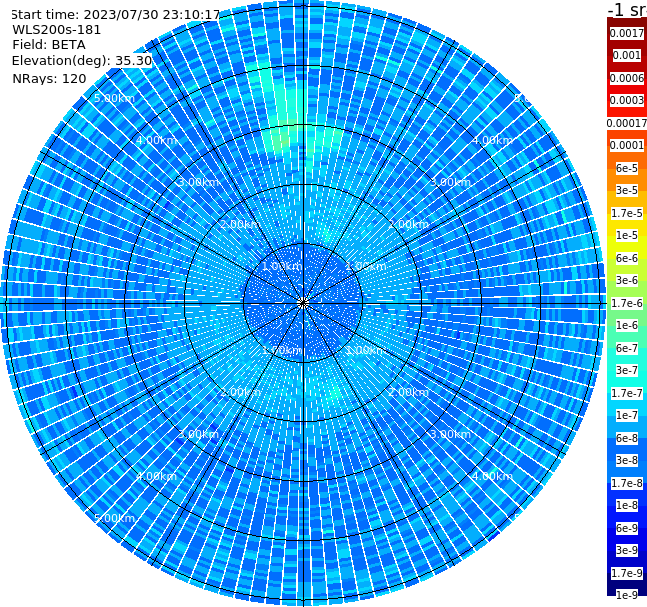Click the southwest 4.00km ring label
The width and height of the screenshot is (647, 607).
(x=156, y=476)
